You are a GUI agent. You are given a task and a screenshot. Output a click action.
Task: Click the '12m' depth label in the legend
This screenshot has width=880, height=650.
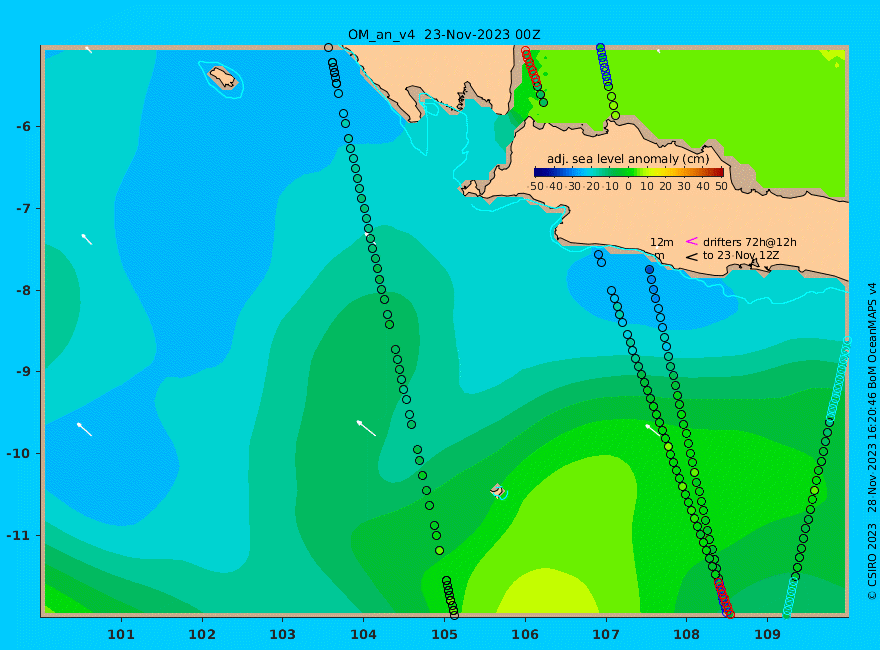pos(662,242)
